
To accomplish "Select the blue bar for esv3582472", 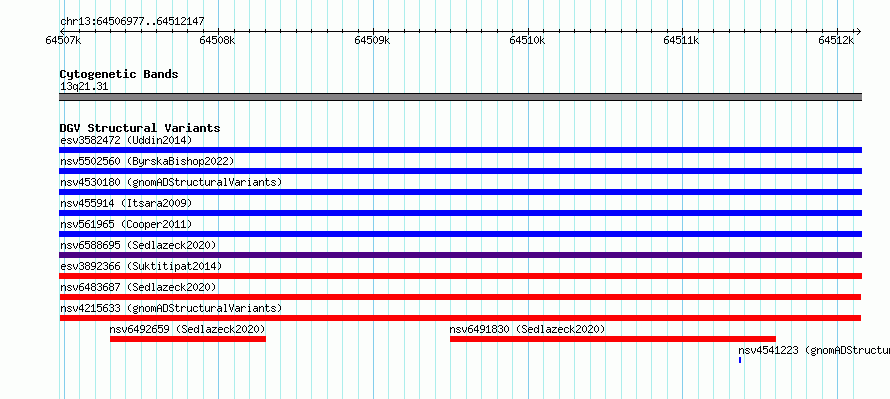I will tap(460, 150).
